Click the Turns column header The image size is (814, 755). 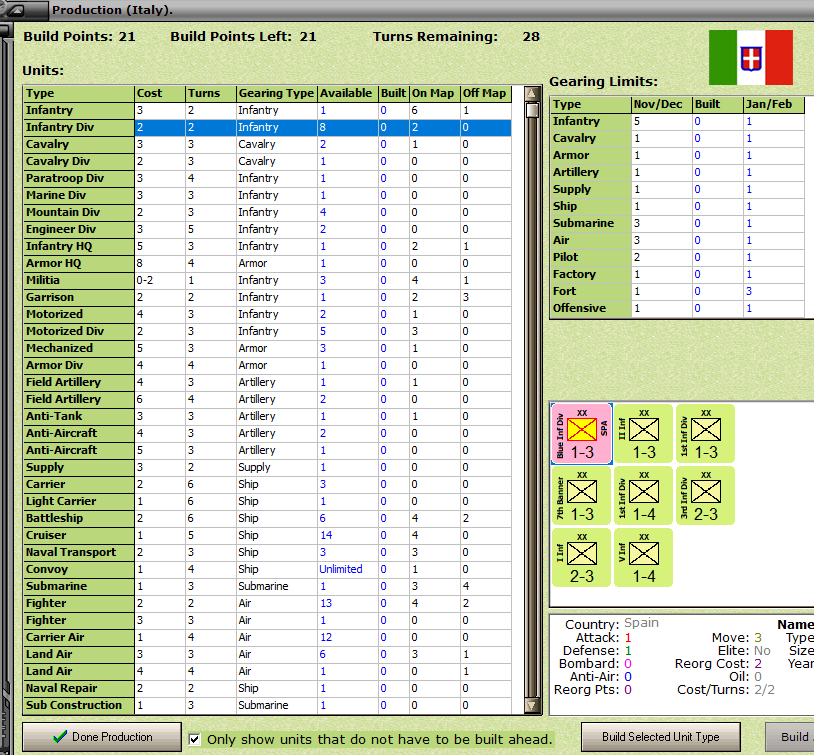pyautogui.click(x=211, y=93)
